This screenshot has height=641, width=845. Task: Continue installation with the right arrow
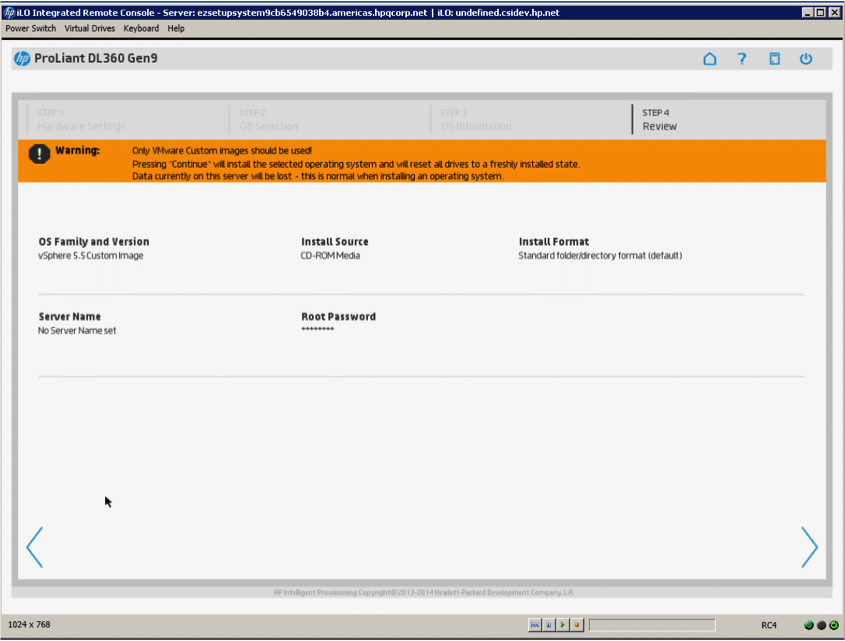(809, 547)
